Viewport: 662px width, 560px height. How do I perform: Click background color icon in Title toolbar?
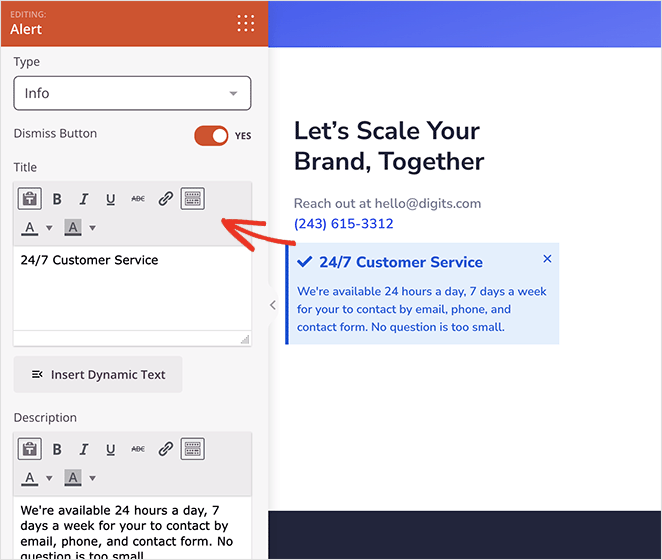(73, 228)
